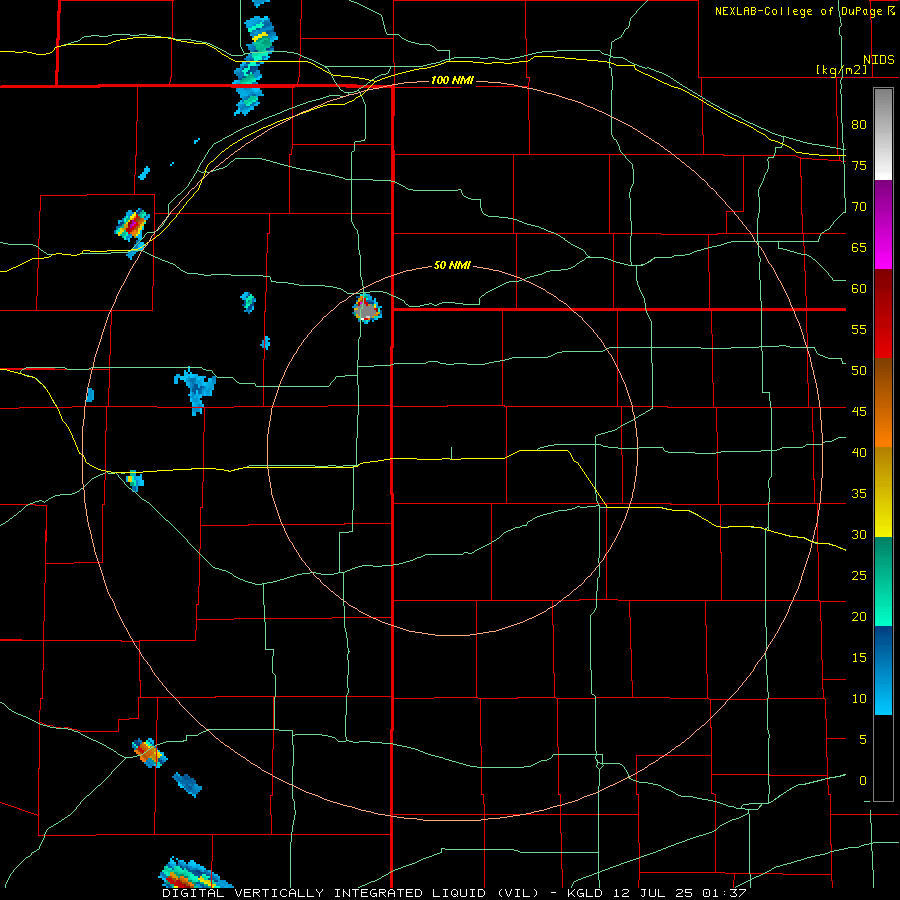Select the 10 value on the color scale
The image size is (900, 900).
(859, 699)
